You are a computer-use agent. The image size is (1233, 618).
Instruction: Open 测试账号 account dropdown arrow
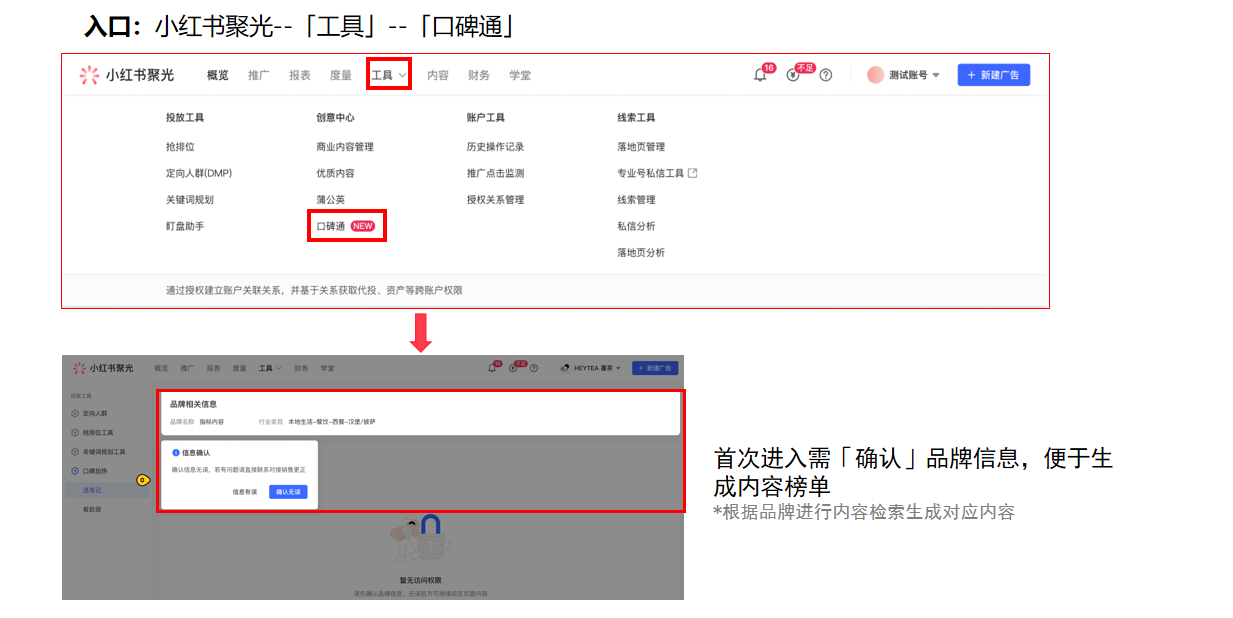click(x=936, y=75)
